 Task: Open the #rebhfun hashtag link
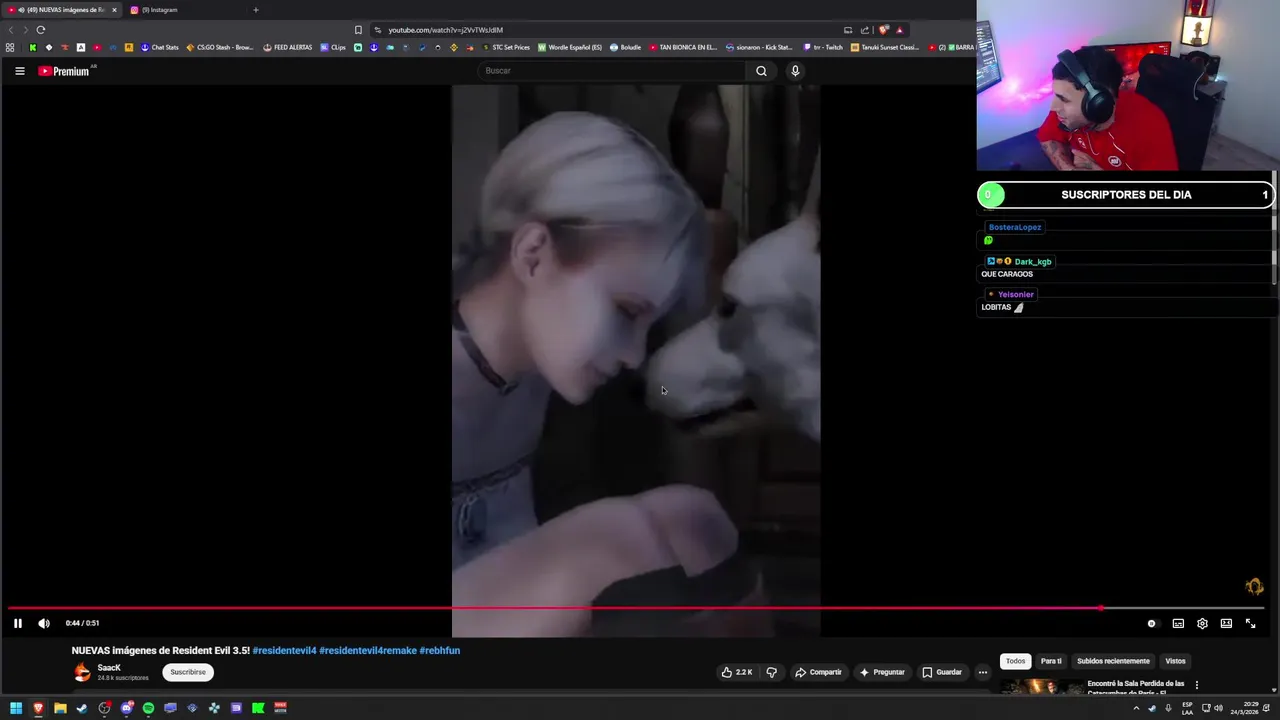pos(440,651)
